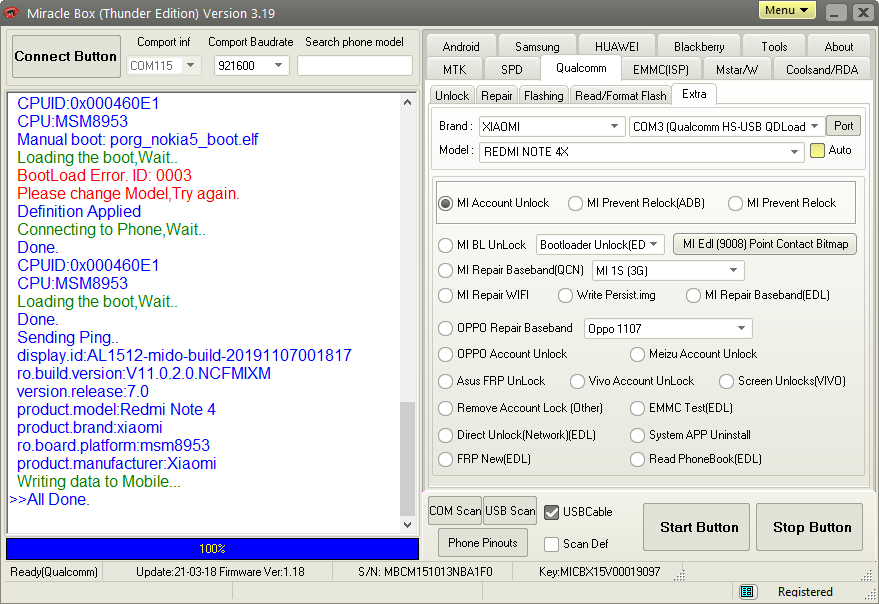
Task: Click the blue 100% progress bar
Action: pyautogui.click(x=212, y=549)
